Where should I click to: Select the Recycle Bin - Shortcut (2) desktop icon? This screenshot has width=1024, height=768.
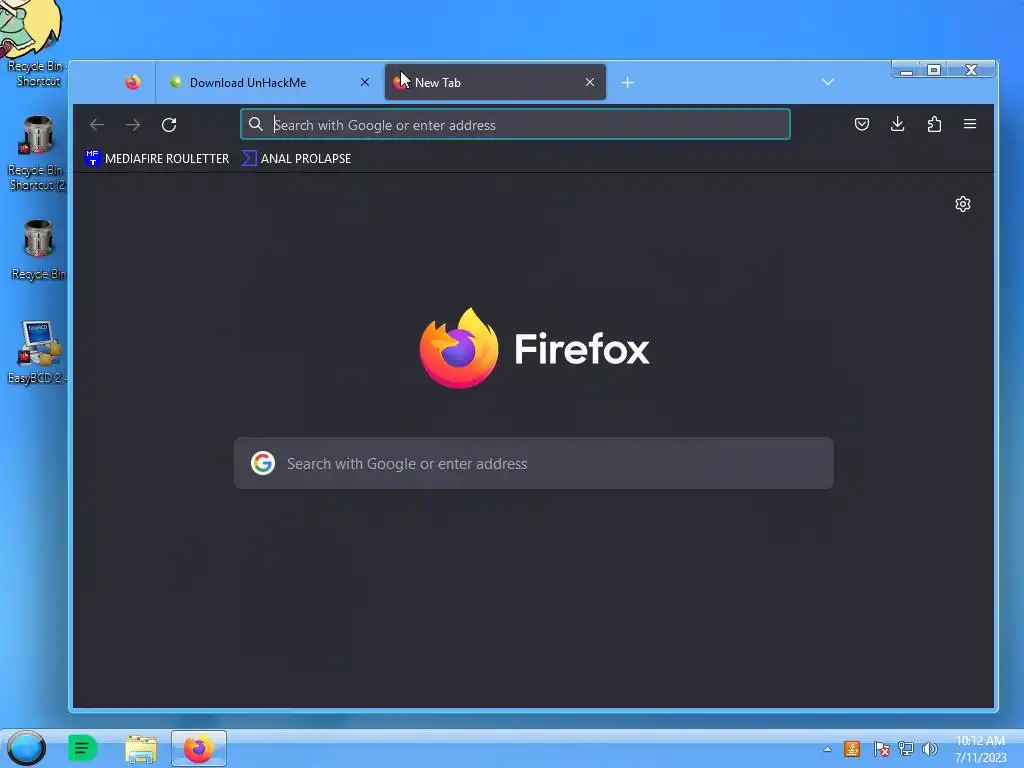click(37, 153)
